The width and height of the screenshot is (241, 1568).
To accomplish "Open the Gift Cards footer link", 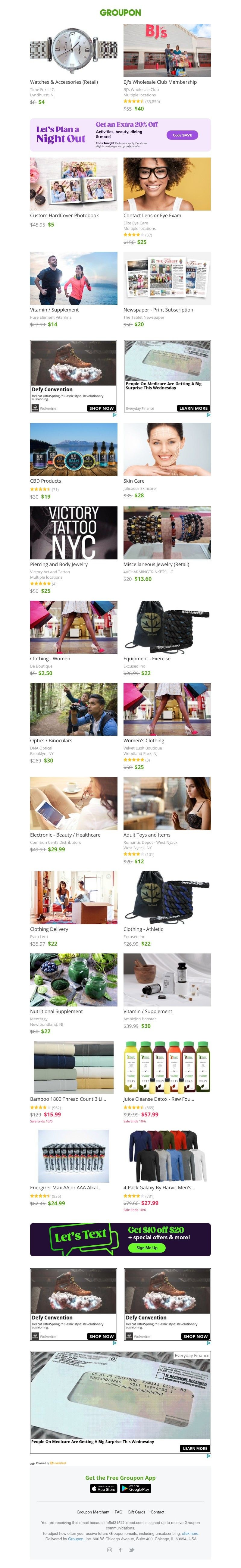I will coord(137,1511).
